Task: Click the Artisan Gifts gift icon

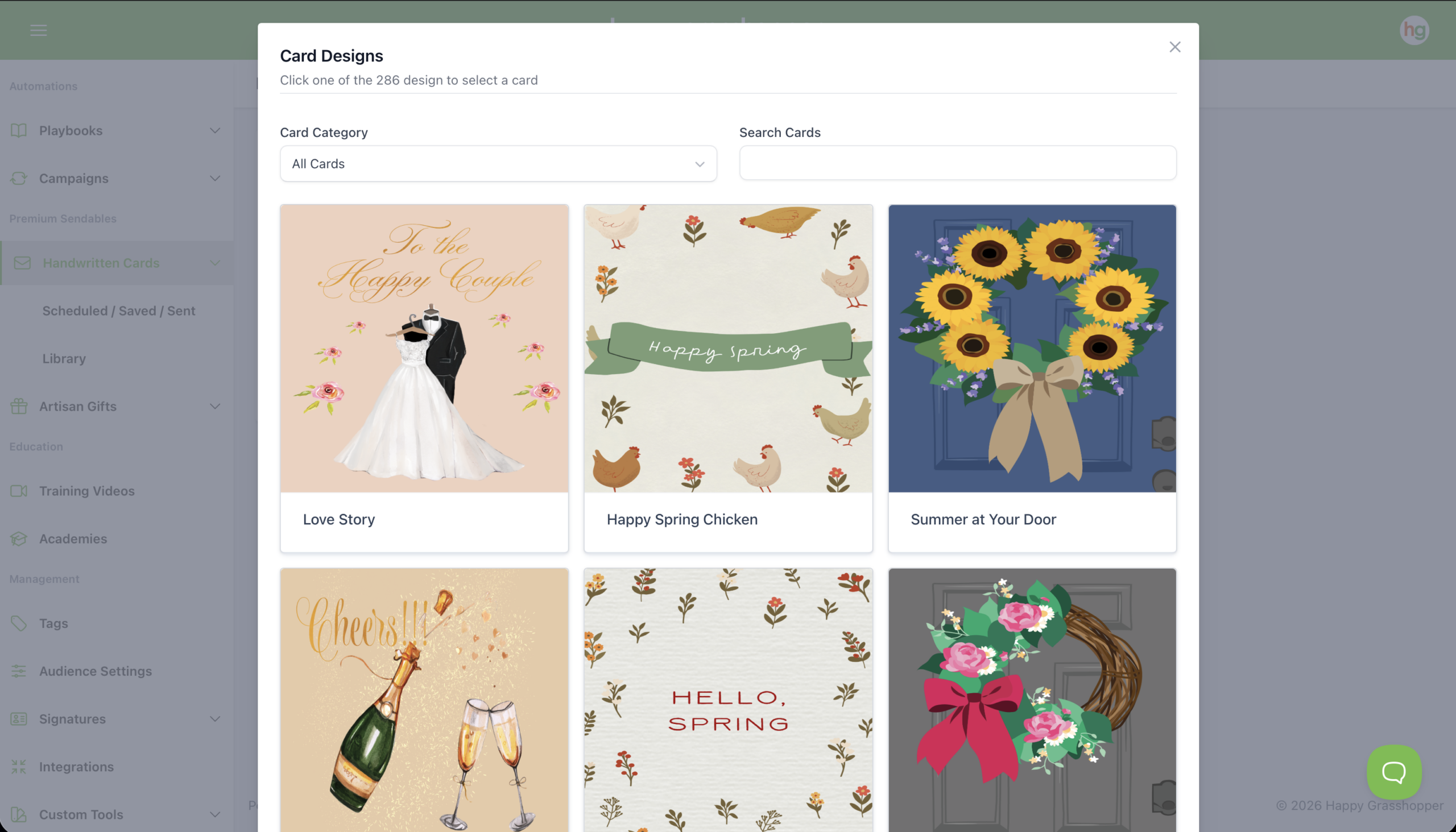Action: 19,406
